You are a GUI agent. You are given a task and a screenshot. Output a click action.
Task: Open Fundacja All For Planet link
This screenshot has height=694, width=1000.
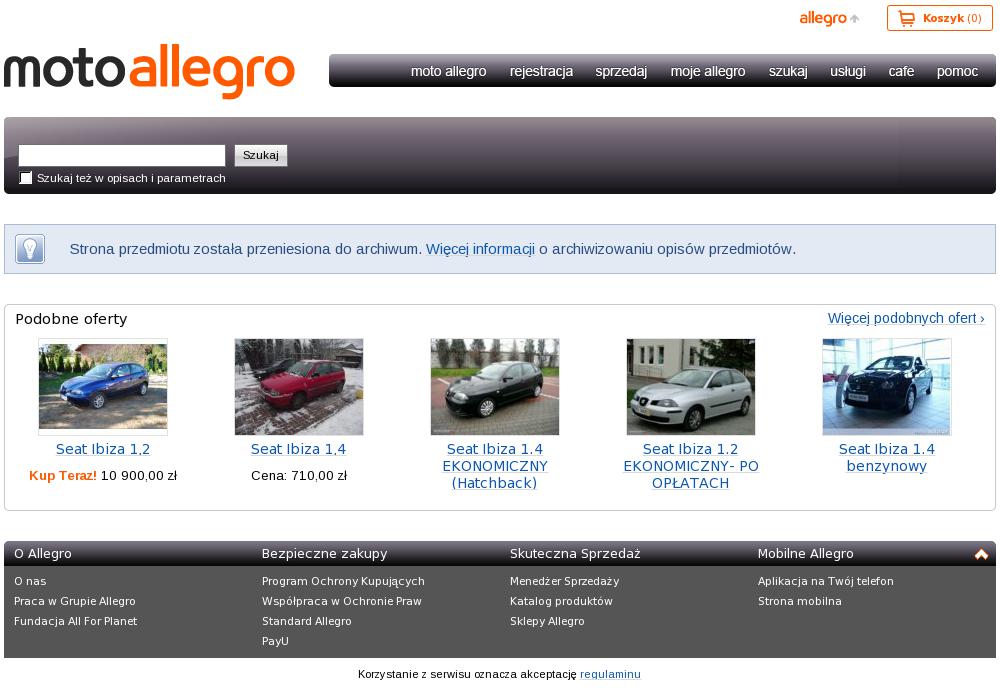[x=75, y=621]
